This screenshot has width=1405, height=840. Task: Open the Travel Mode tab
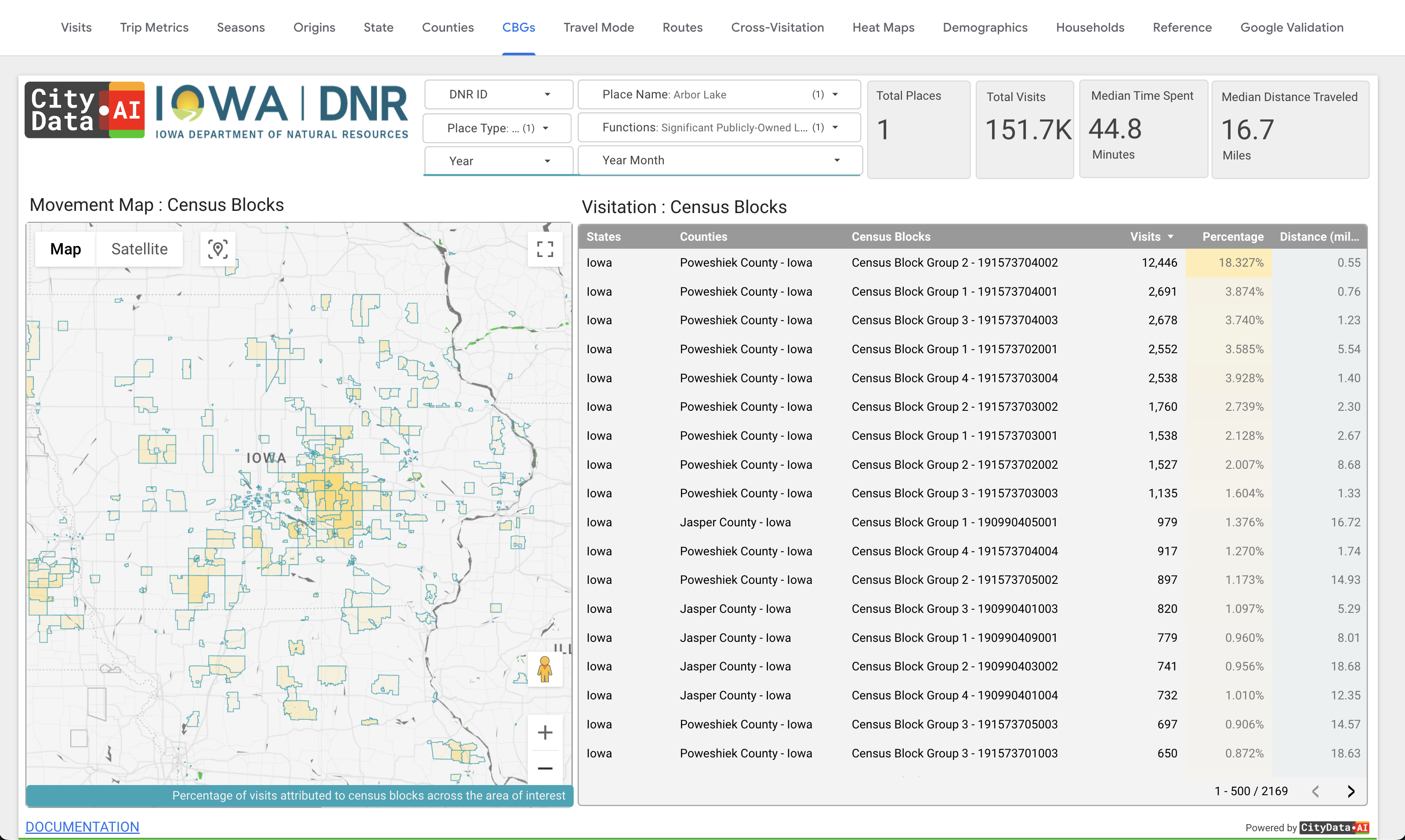[598, 27]
